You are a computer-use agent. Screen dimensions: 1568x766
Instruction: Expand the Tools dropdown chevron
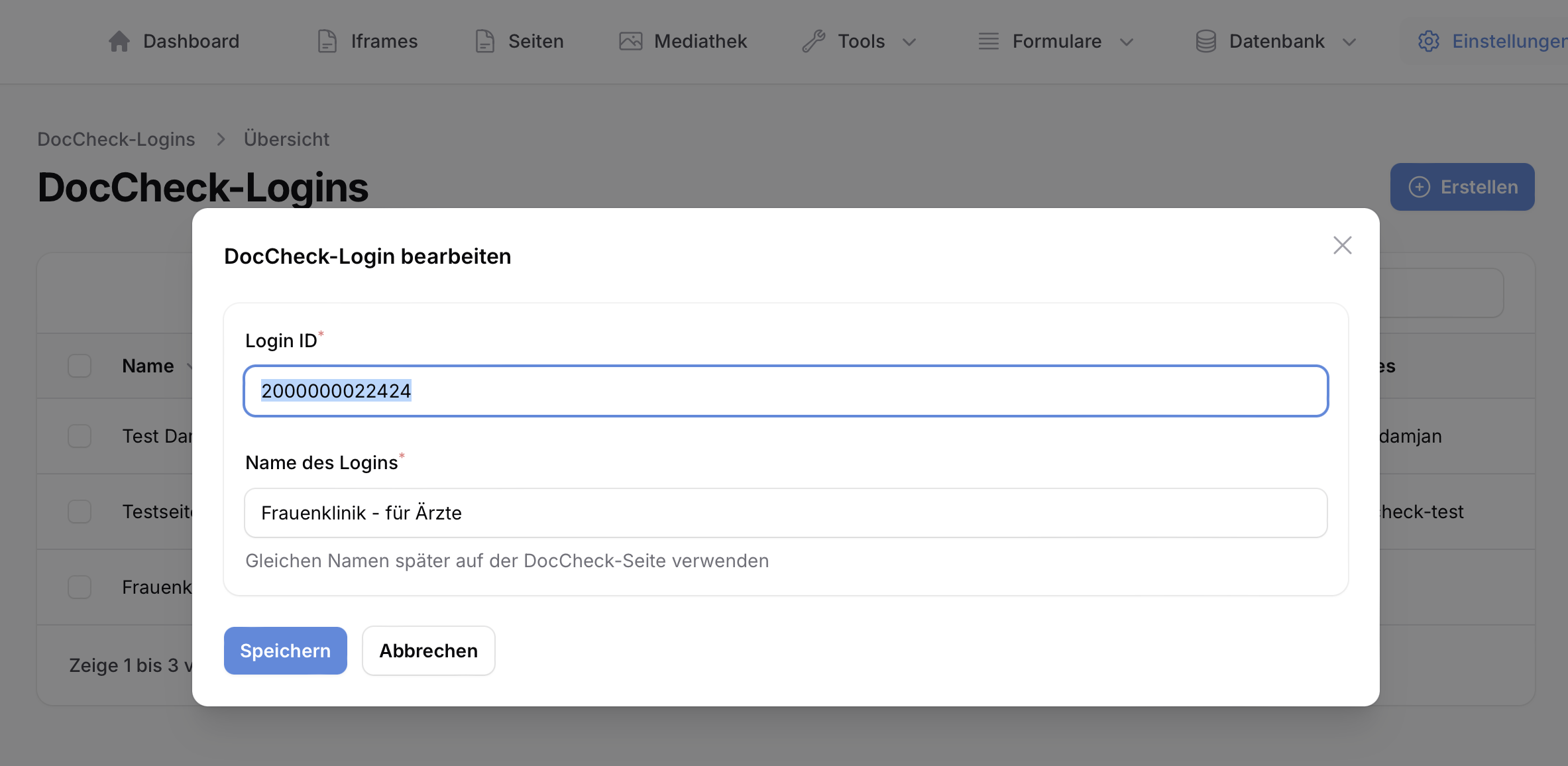tap(910, 42)
